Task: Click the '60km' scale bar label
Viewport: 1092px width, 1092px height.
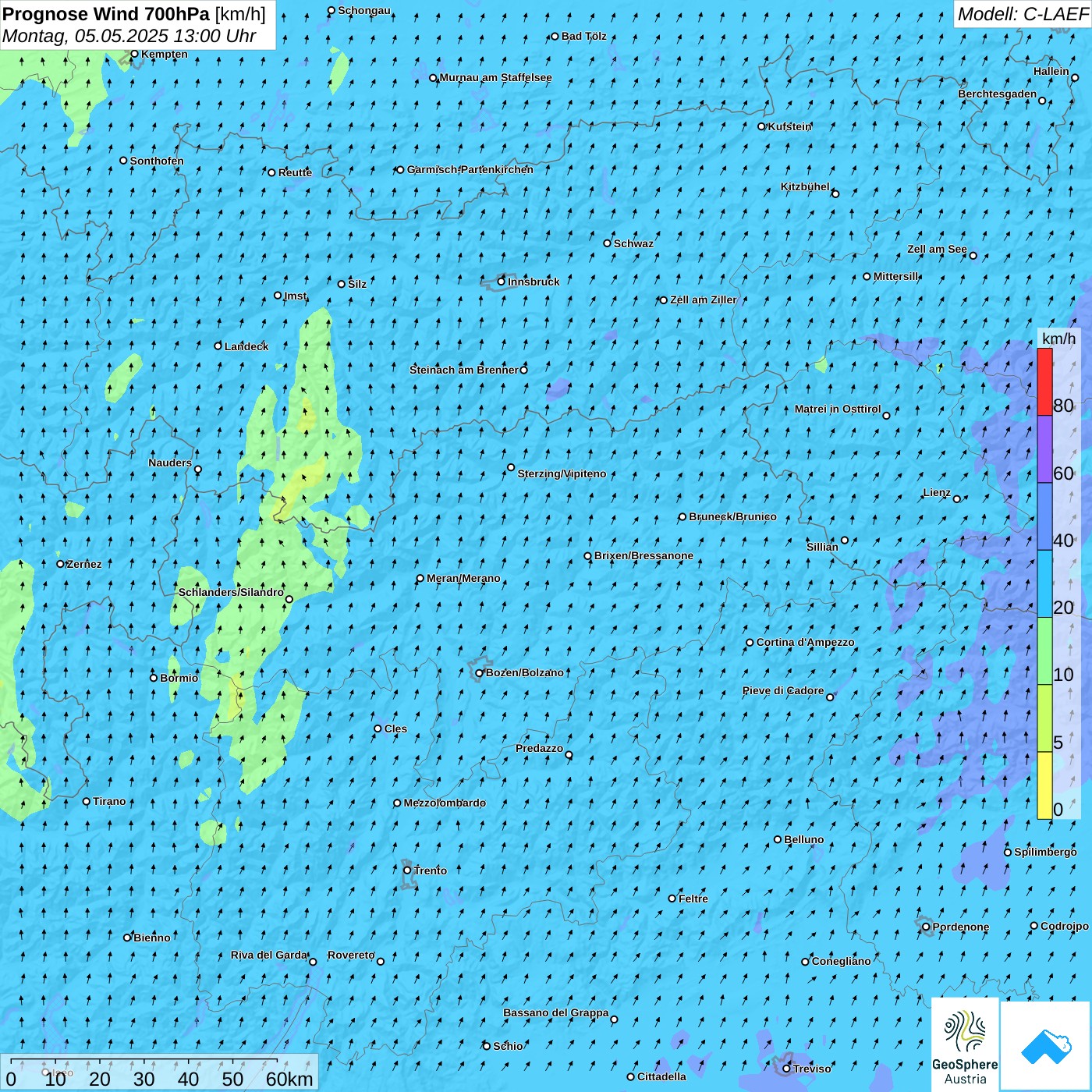Action: tap(289, 1079)
